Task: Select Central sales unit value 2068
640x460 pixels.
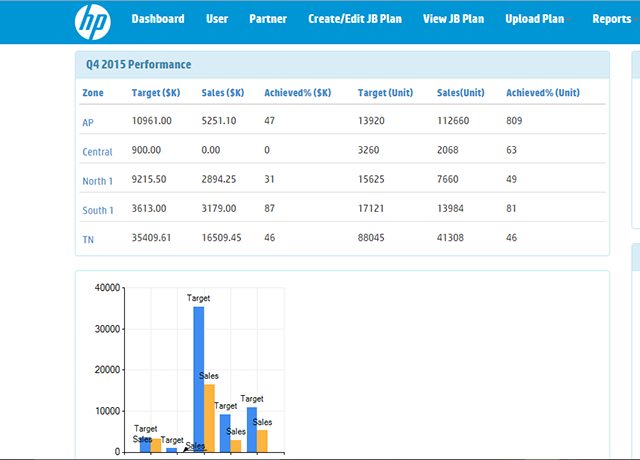Action: [x=448, y=150]
